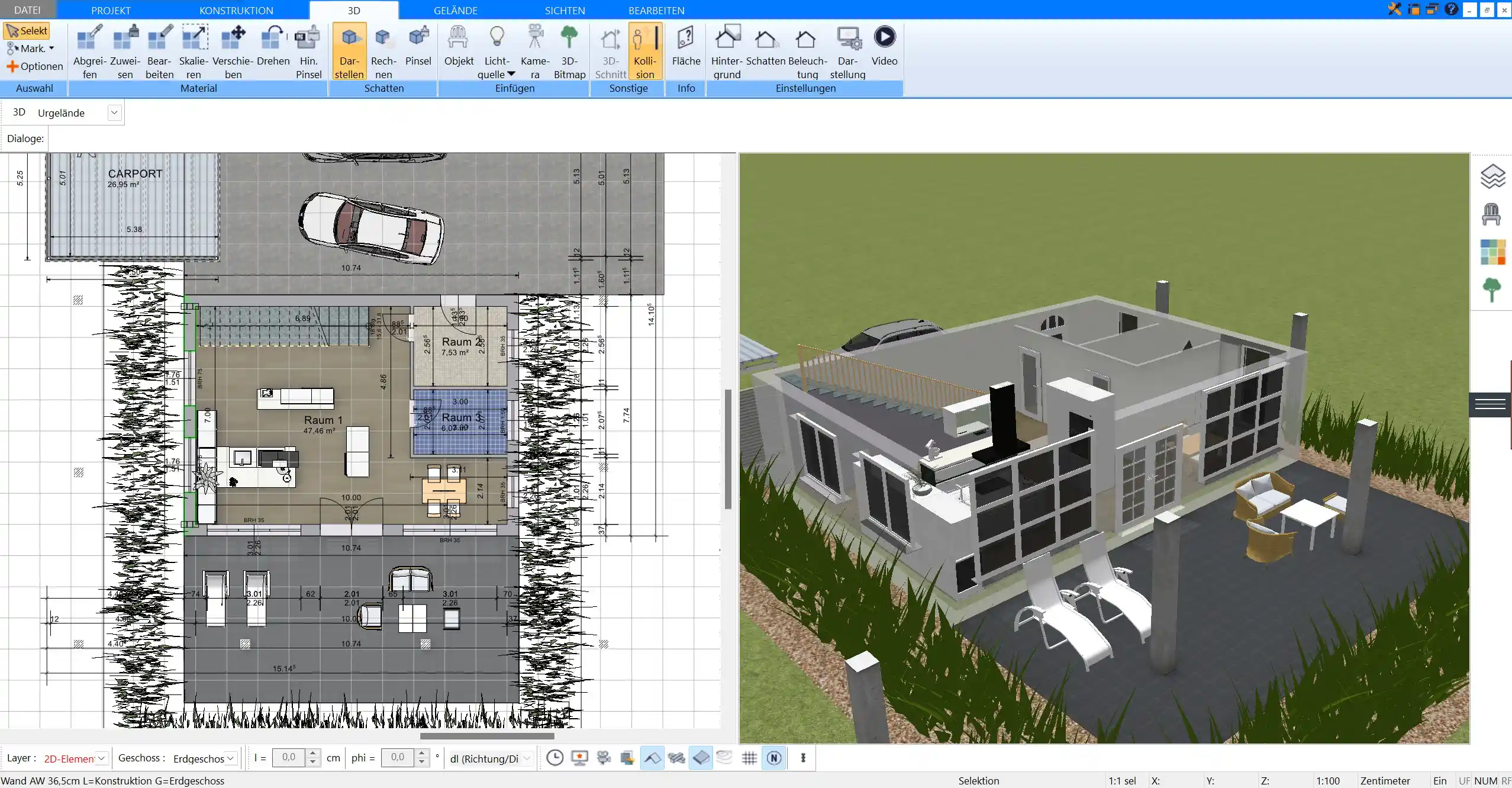The height and width of the screenshot is (788, 1512).
Task: Open the Layer 2D-Elemente dropdown
Action: [x=101, y=758]
